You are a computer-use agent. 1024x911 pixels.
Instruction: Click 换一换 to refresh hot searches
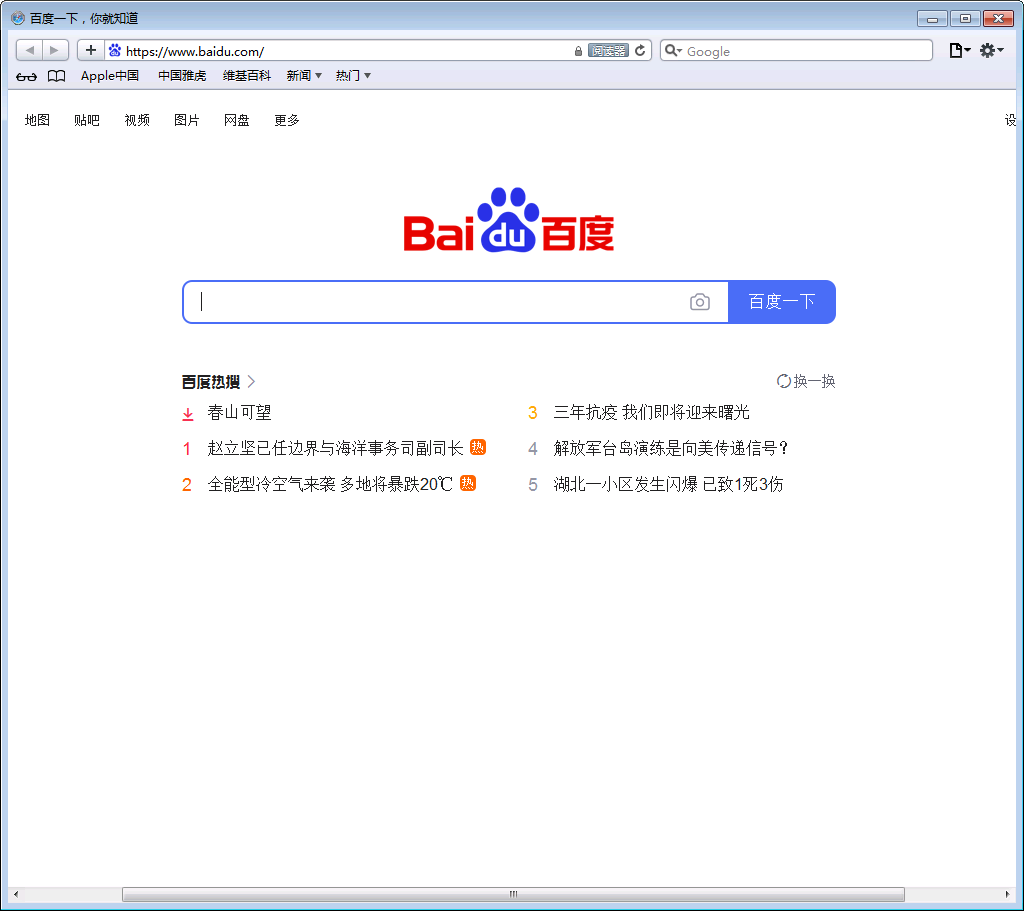tap(806, 381)
